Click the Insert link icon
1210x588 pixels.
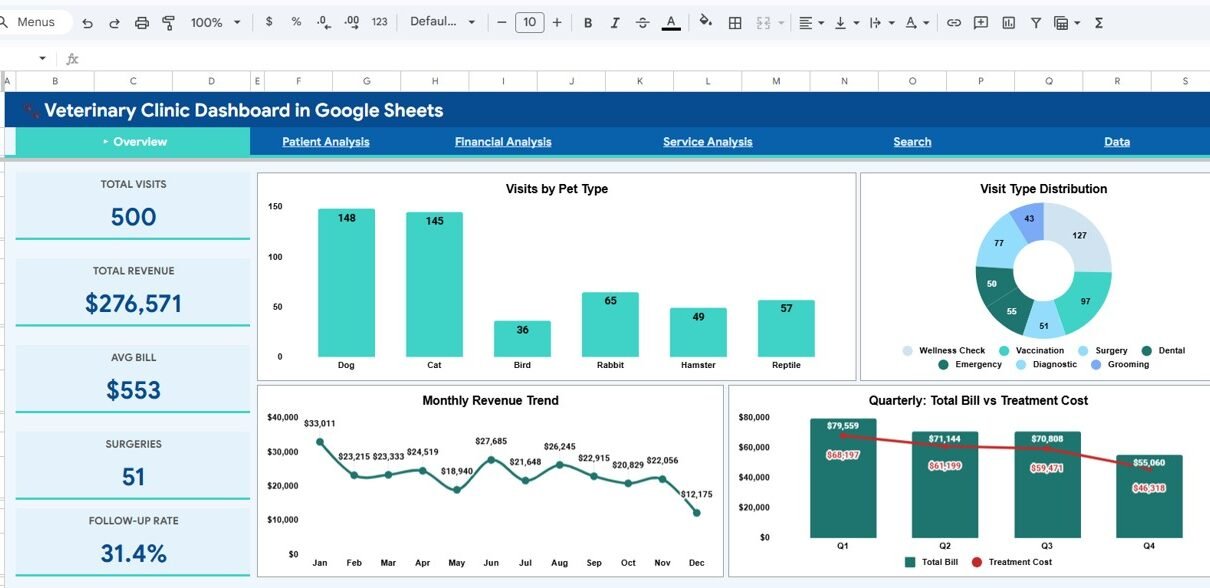(x=954, y=22)
